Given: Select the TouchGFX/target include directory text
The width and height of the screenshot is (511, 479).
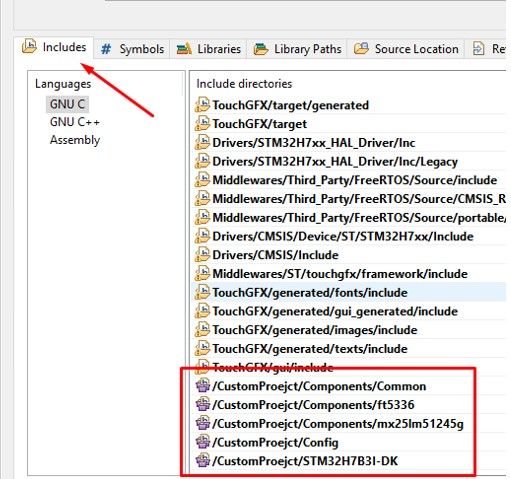Looking at the screenshot, I should 260,124.
